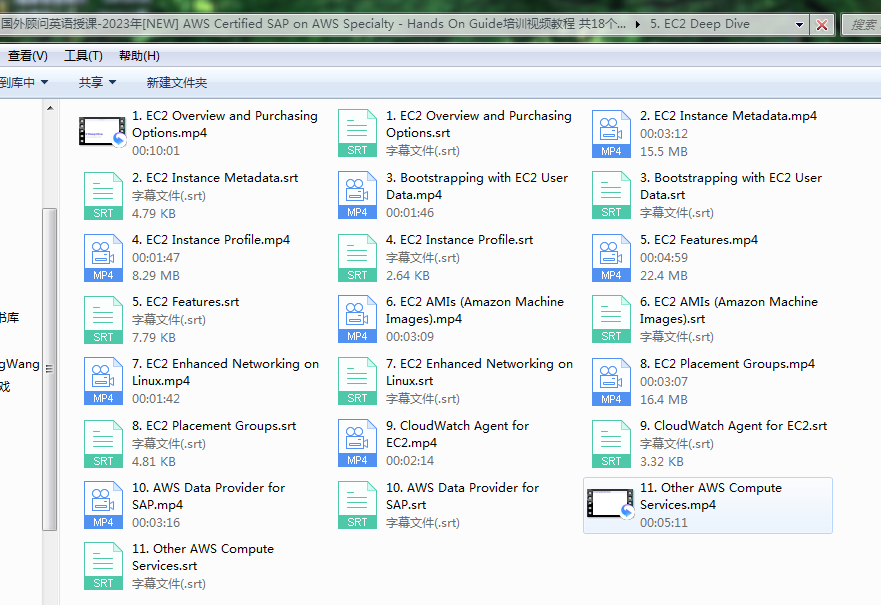Focus the 搜索 search box
881x605 pixels.
pyautogui.click(x=862, y=25)
